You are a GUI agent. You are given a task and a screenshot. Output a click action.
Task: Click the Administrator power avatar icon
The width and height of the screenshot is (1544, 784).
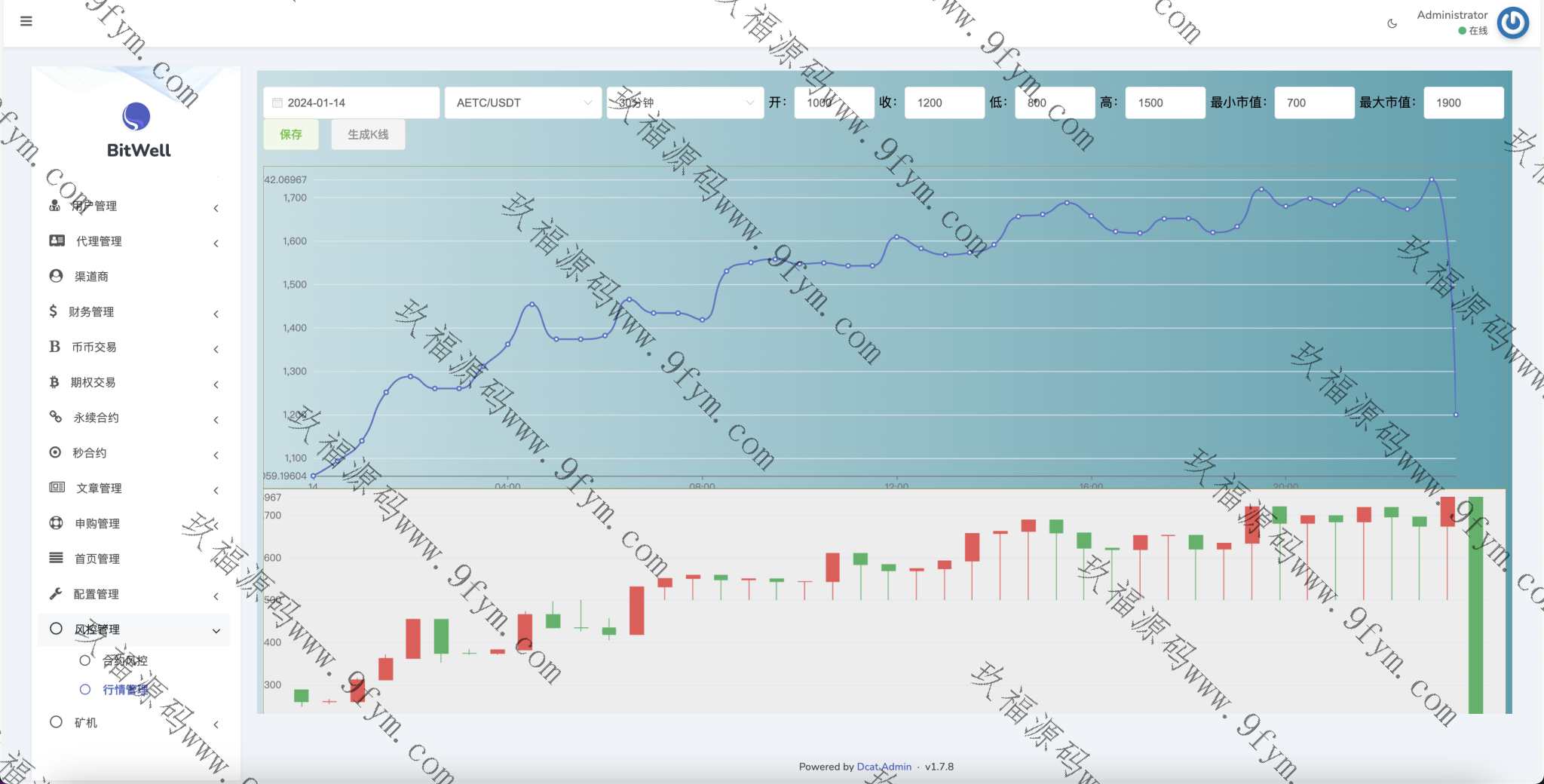pos(1512,23)
